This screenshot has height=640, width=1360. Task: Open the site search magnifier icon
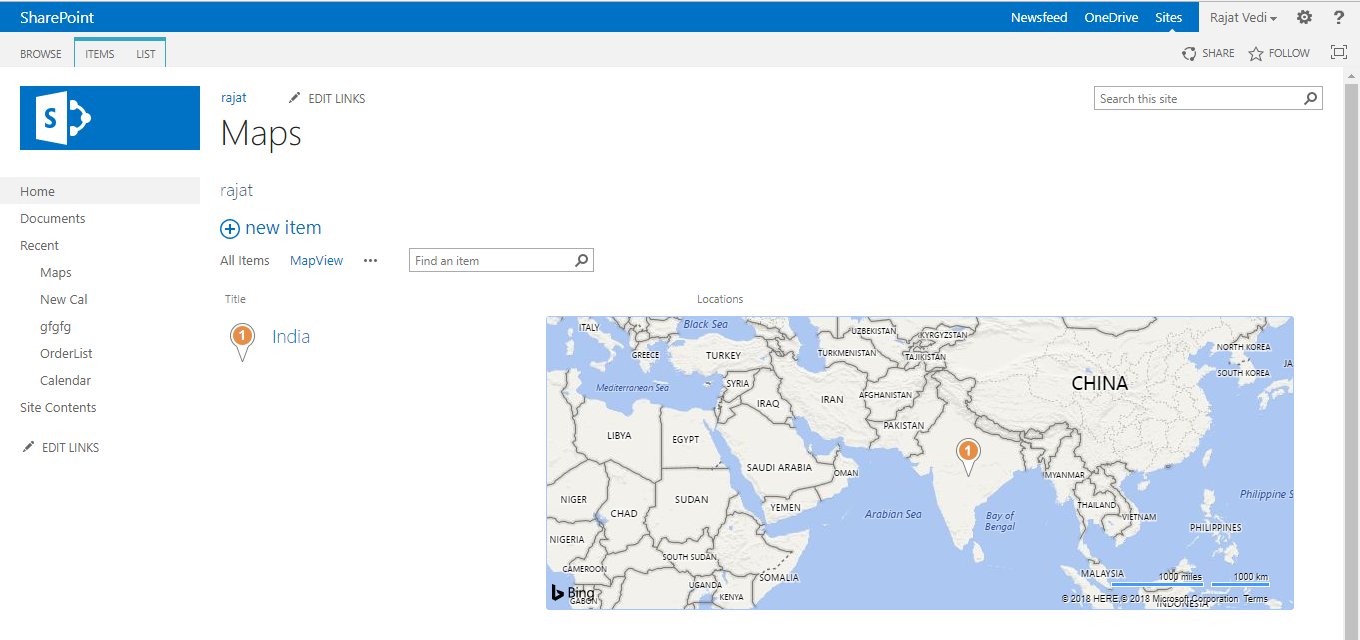pos(1310,98)
